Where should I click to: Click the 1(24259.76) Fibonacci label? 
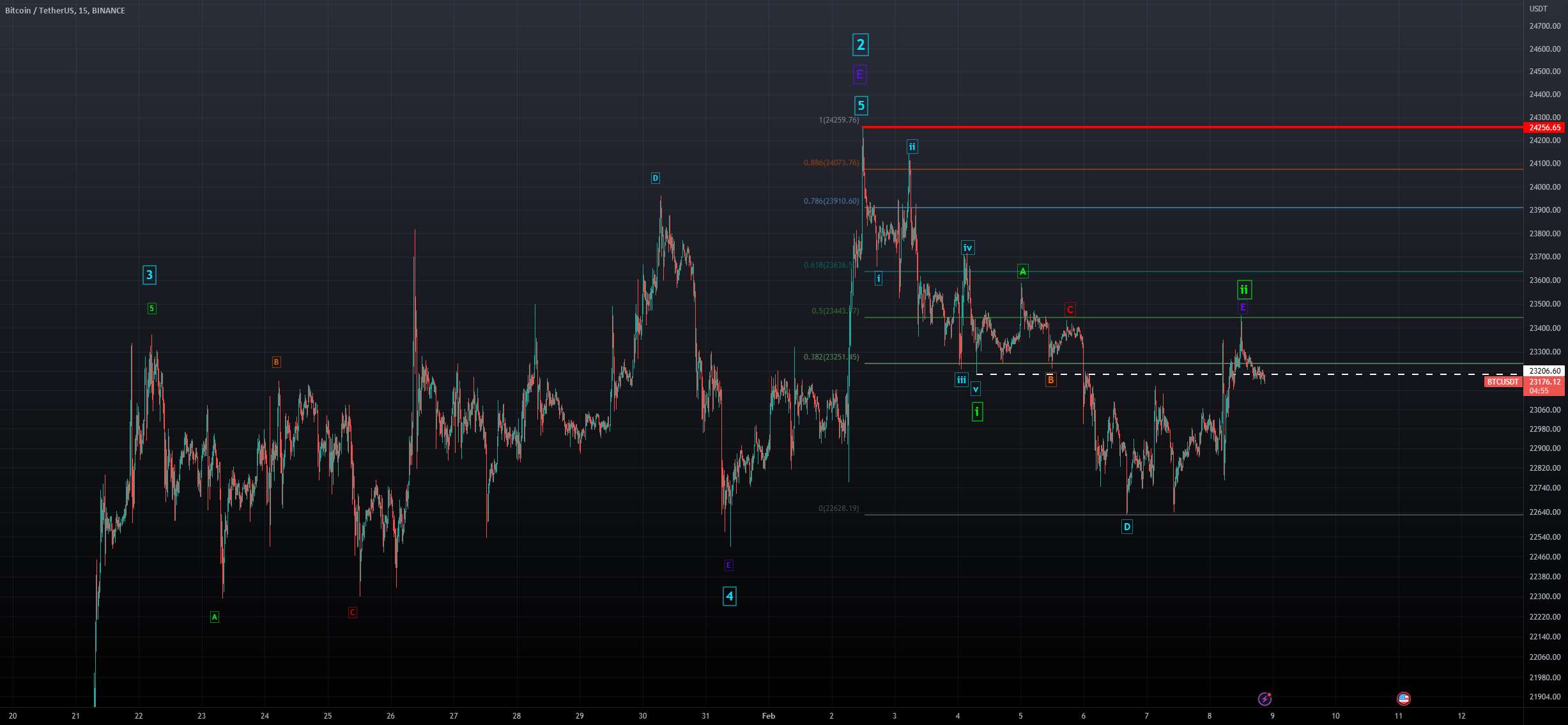pos(839,120)
